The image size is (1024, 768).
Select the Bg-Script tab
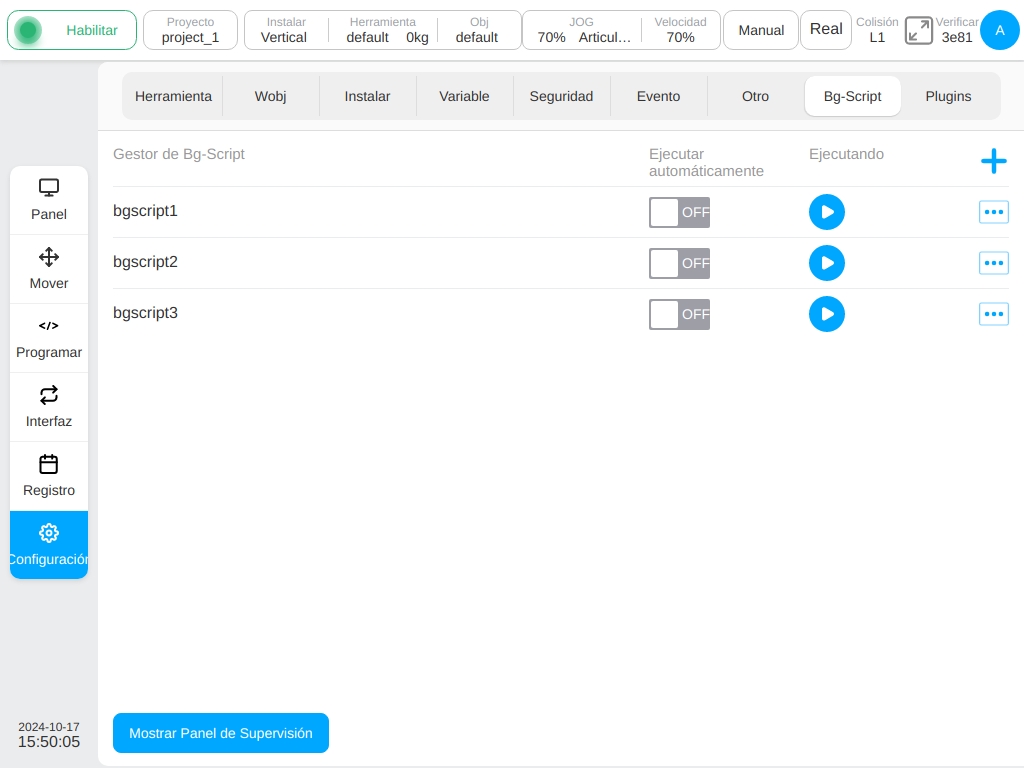pyautogui.click(x=852, y=96)
